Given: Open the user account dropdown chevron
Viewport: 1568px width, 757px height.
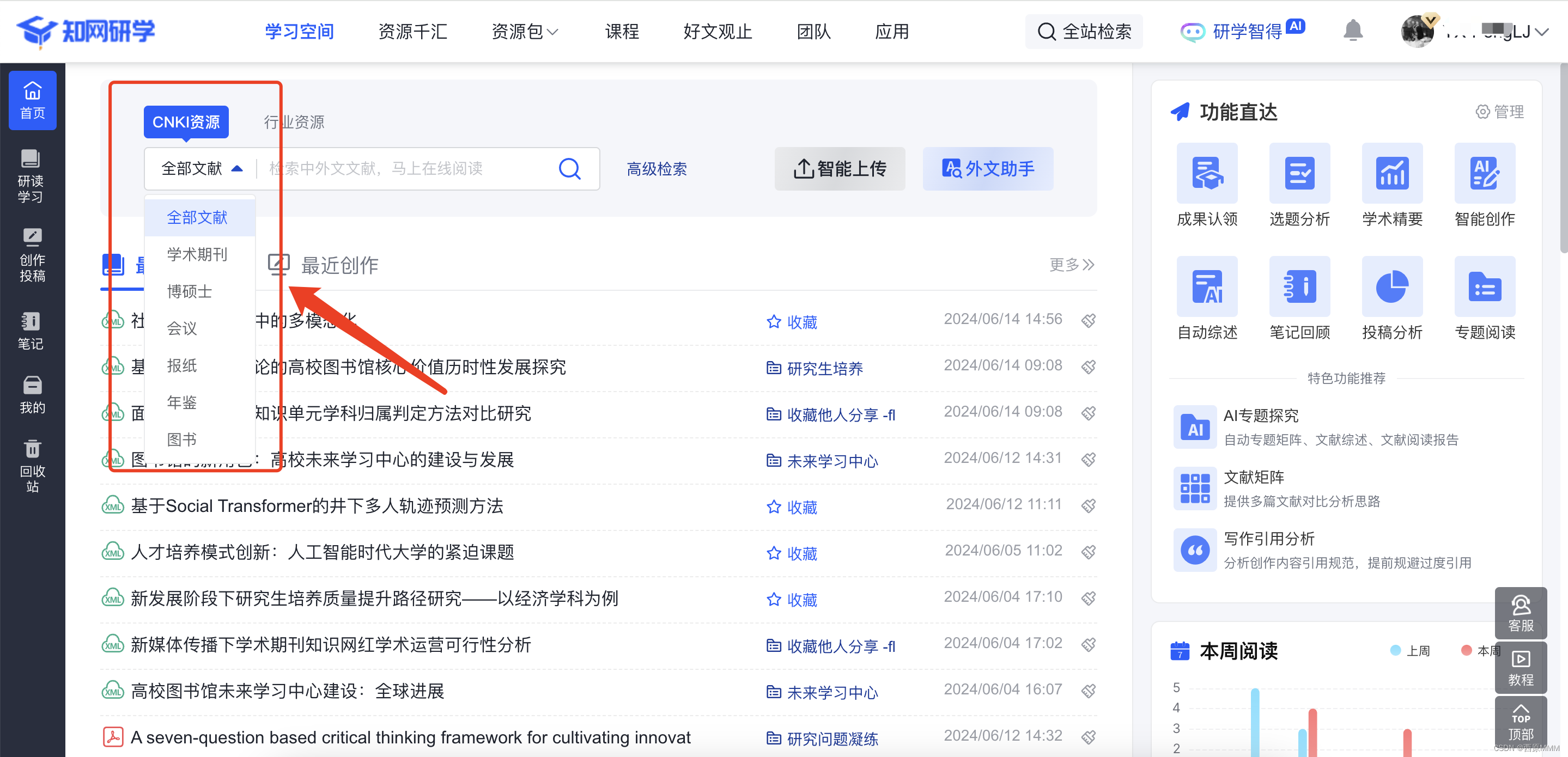Looking at the screenshot, I should point(1542,32).
